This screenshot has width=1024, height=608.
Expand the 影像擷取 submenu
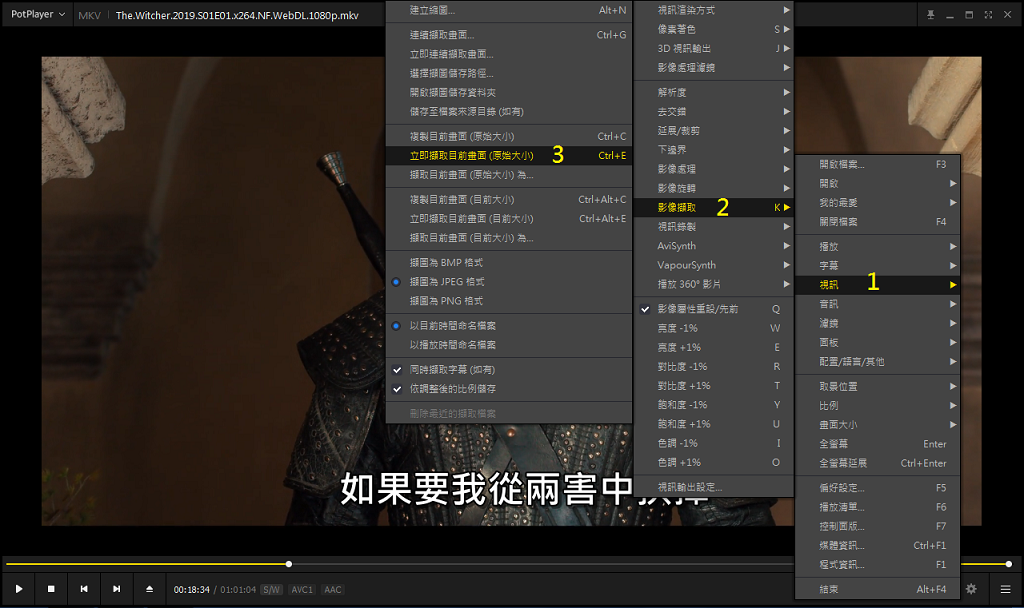click(714, 207)
